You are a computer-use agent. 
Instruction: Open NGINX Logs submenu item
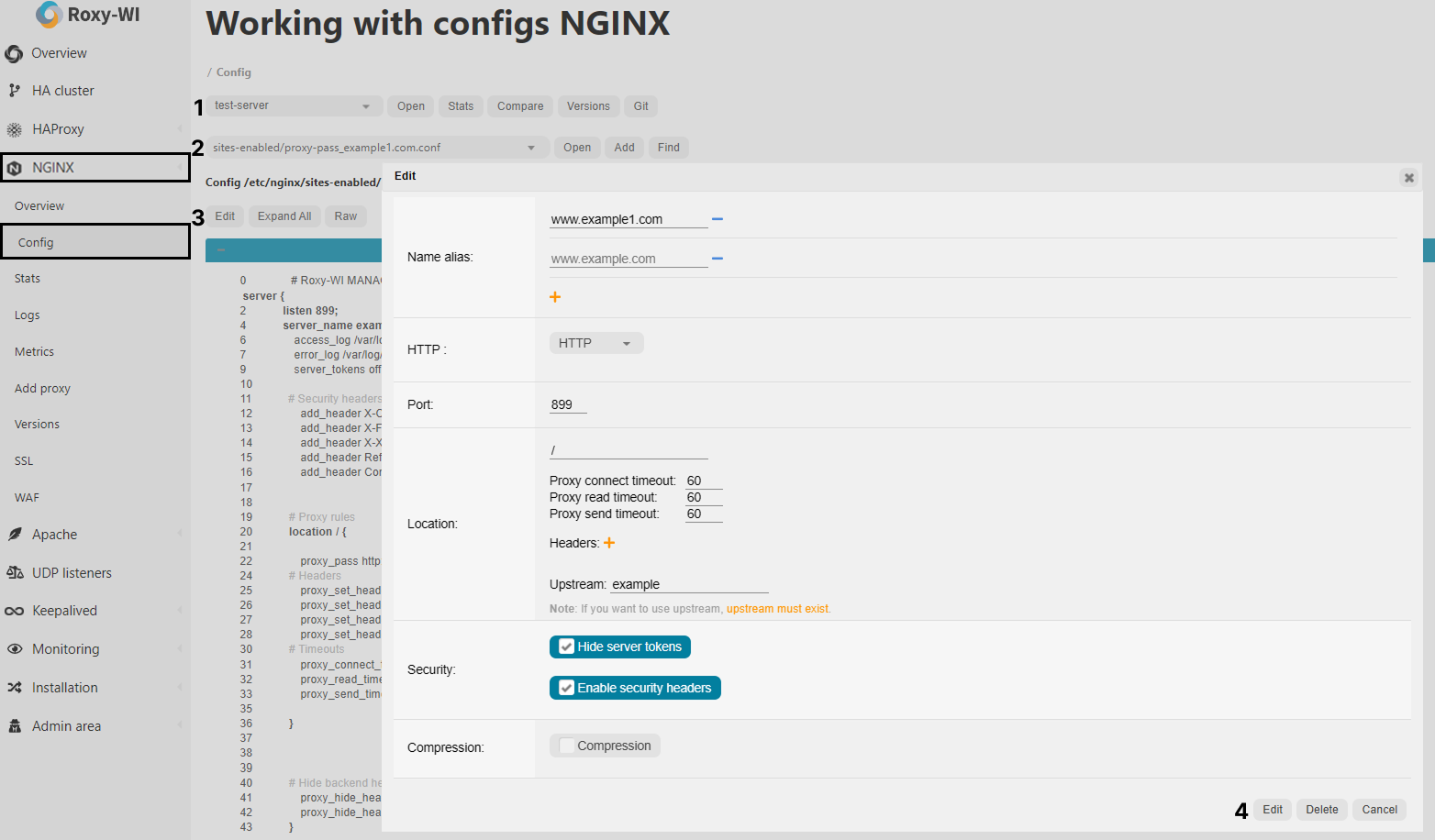pyautogui.click(x=28, y=315)
